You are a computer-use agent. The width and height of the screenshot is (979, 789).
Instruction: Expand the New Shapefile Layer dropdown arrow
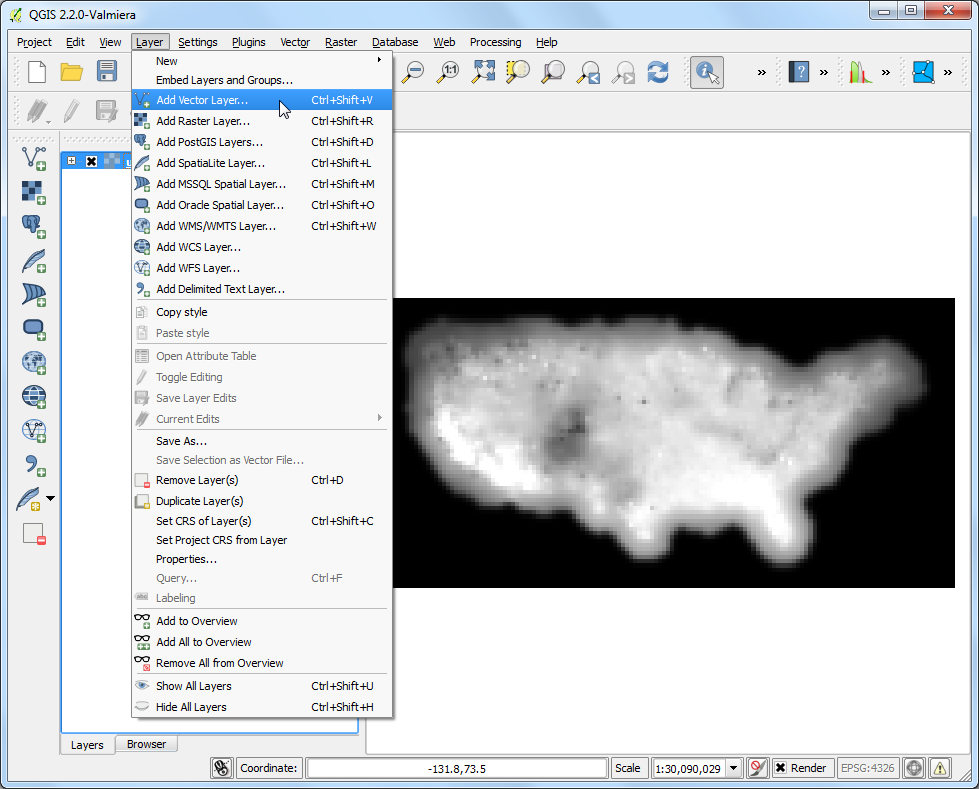pos(51,499)
